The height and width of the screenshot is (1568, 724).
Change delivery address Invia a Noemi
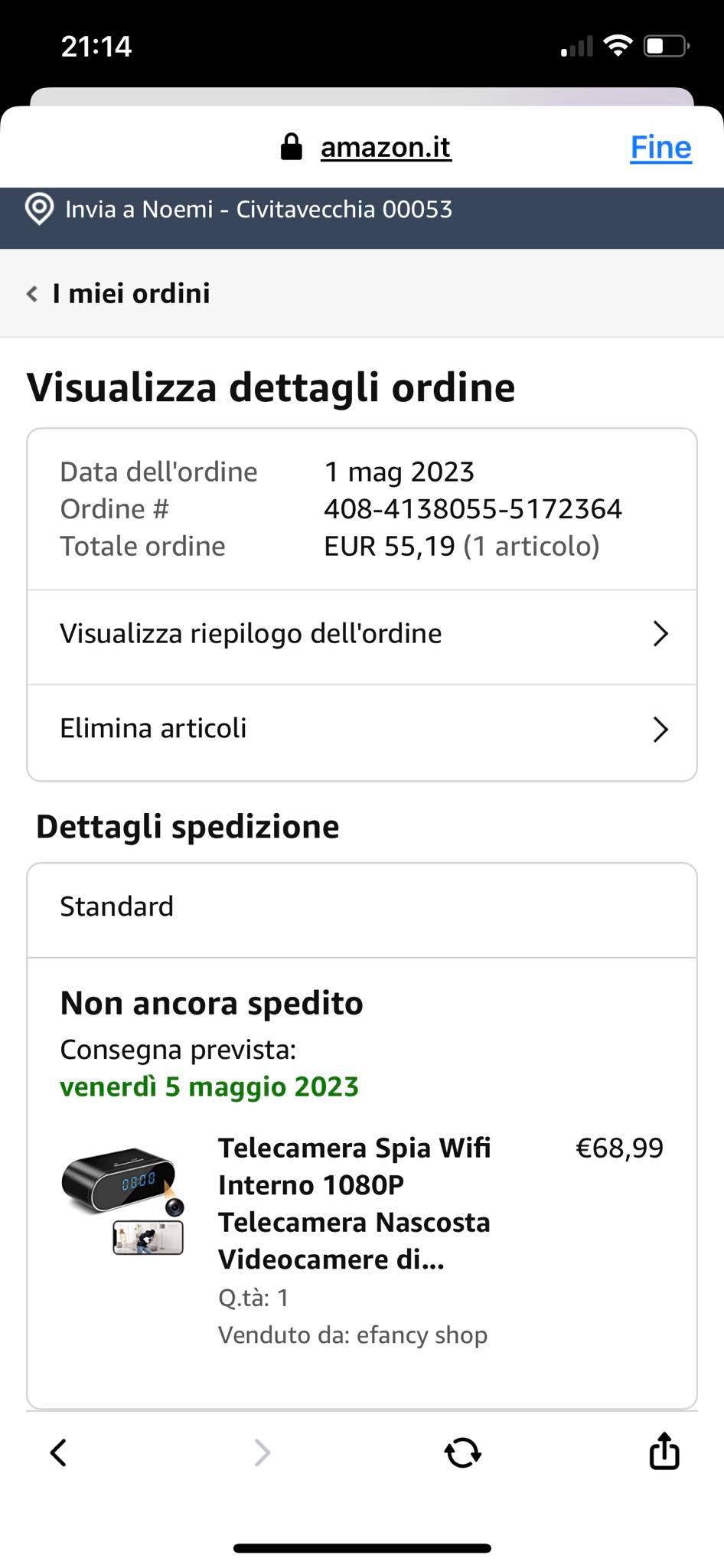click(259, 209)
